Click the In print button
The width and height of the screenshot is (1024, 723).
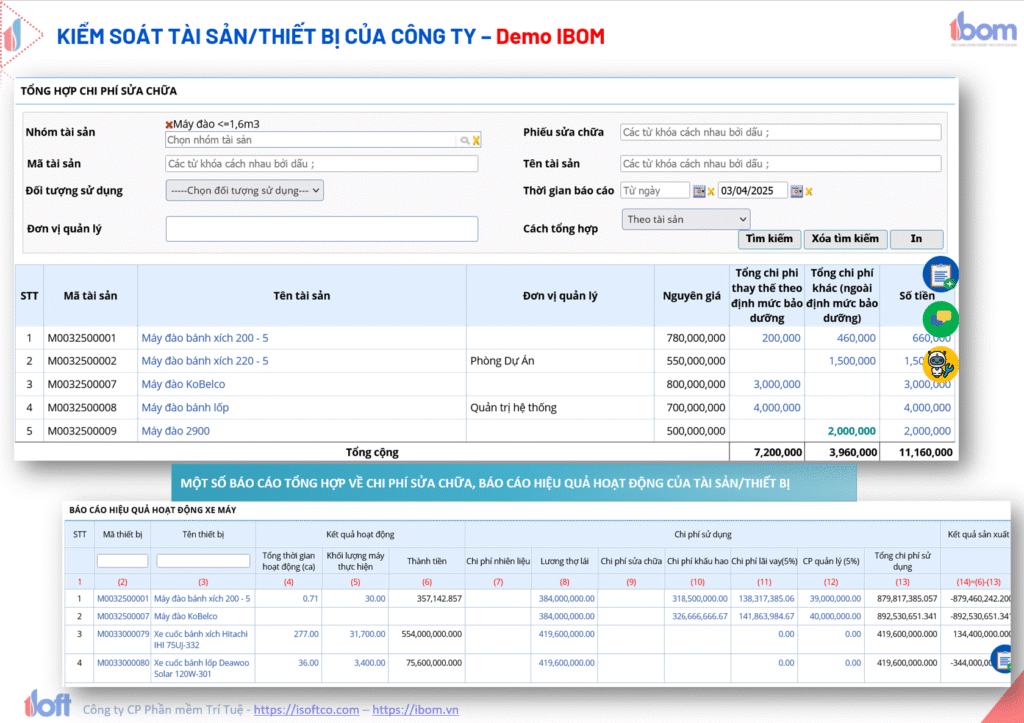pyautogui.click(x=916, y=239)
